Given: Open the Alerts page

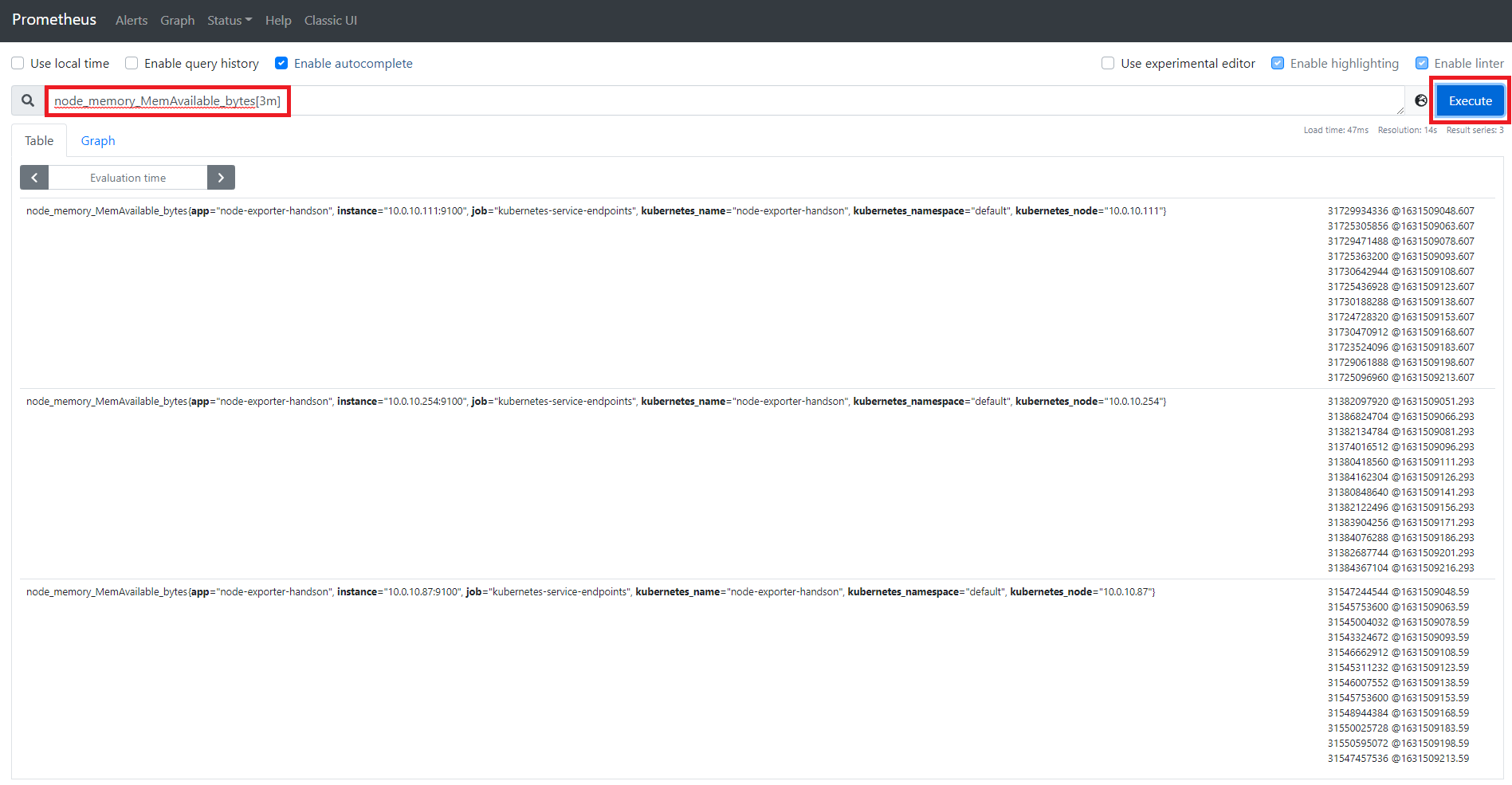Looking at the screenshot, I should click(132, 20).
